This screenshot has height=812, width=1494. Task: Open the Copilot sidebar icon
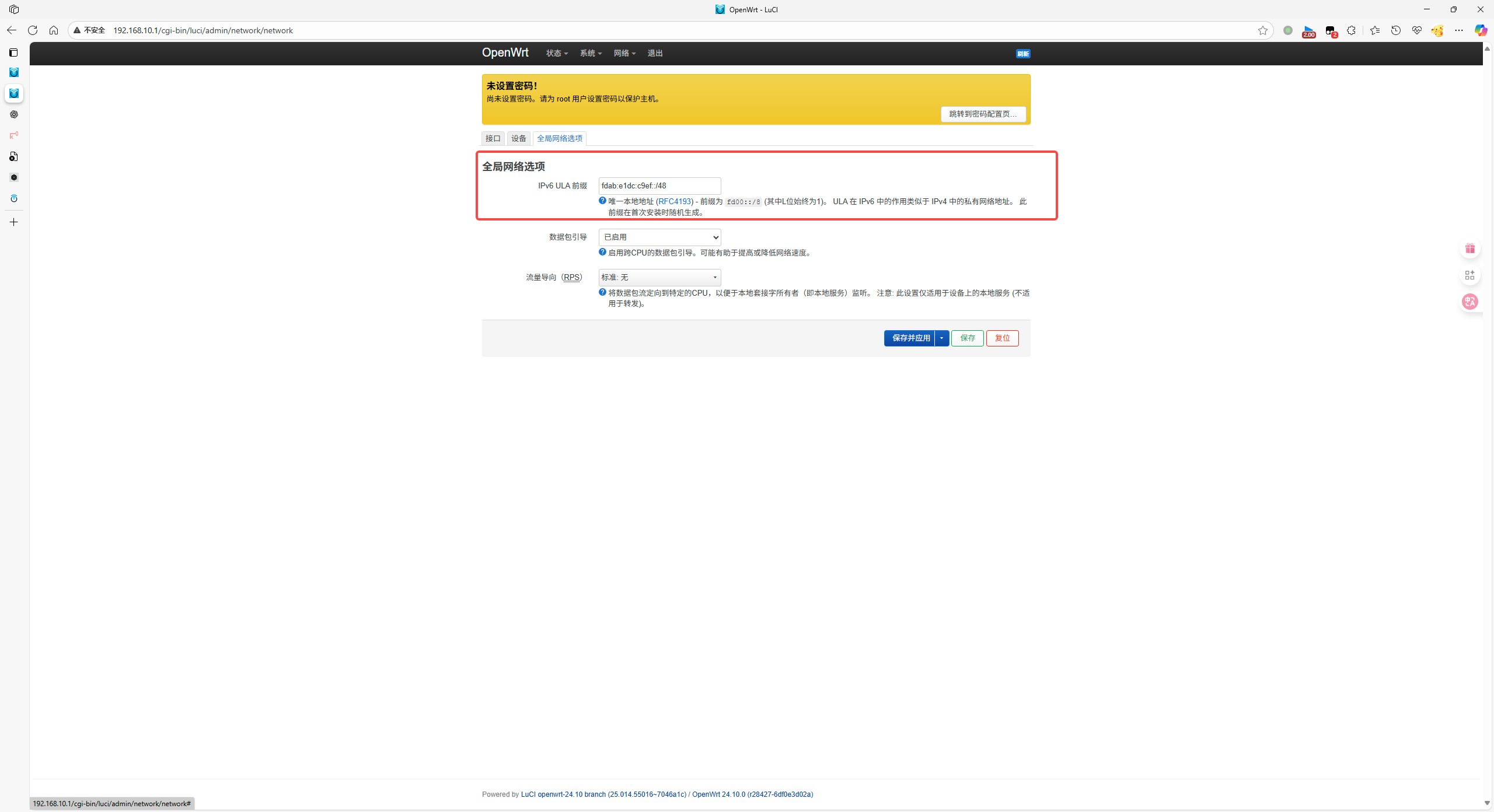click(x=1481, y=30)
